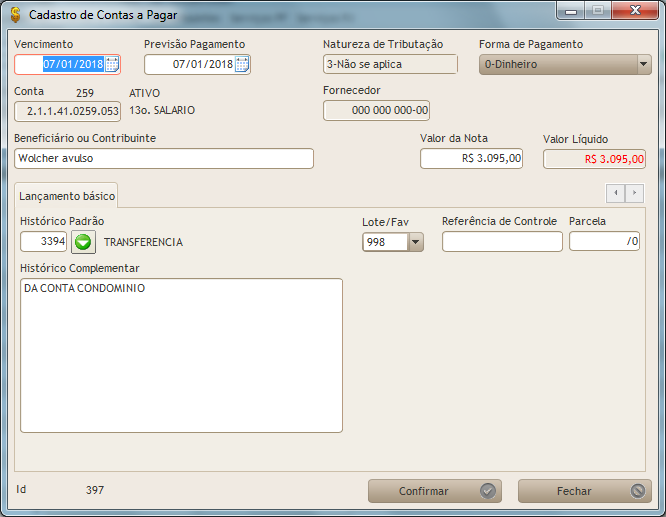Image resolution: width=666 pixels, height=517 pixels.
Task: Open the Previsão Pagamento calendar icon
Action: tap(242, 64)
